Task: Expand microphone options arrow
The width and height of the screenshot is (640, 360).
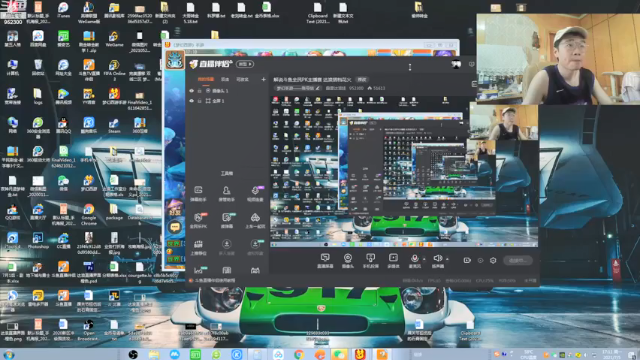Action: click(424, 259)
